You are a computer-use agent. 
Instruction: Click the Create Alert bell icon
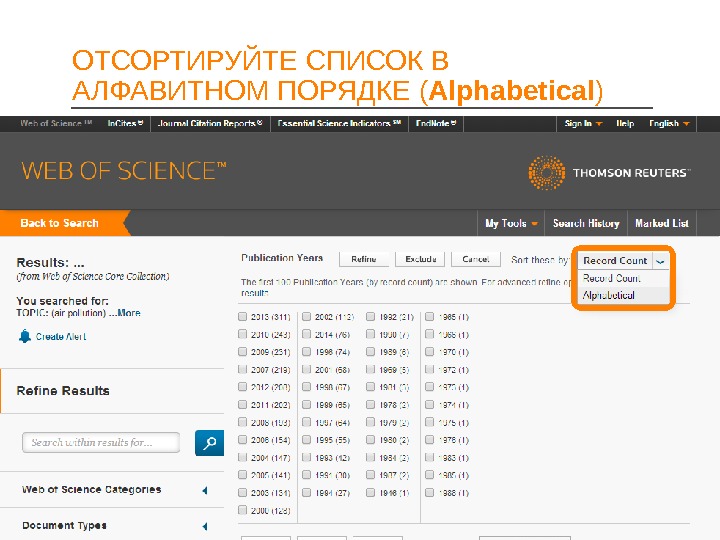point(25,336)
